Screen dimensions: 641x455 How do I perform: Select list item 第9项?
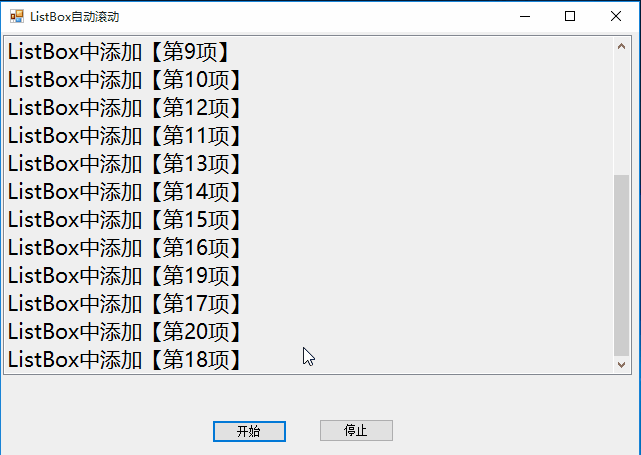(x=309, y=52)
